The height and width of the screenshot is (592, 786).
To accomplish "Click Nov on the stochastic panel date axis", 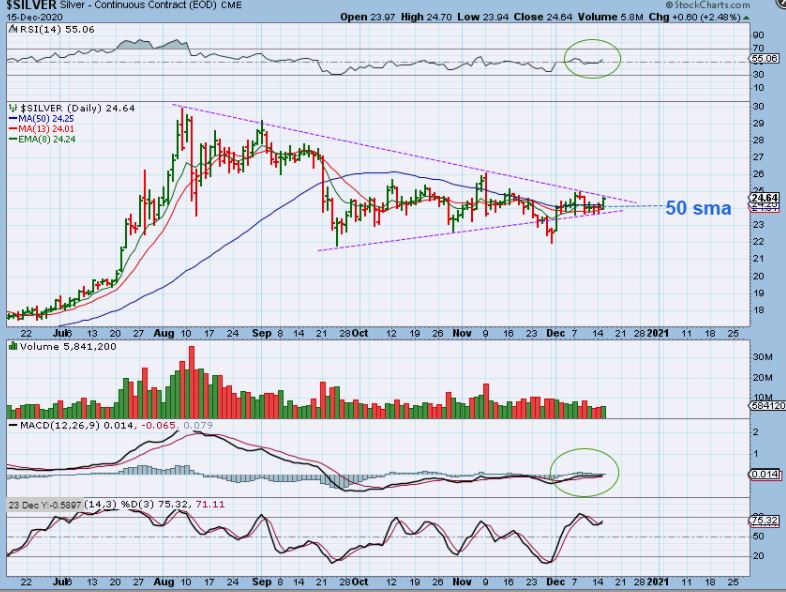I will coord(462,582).
